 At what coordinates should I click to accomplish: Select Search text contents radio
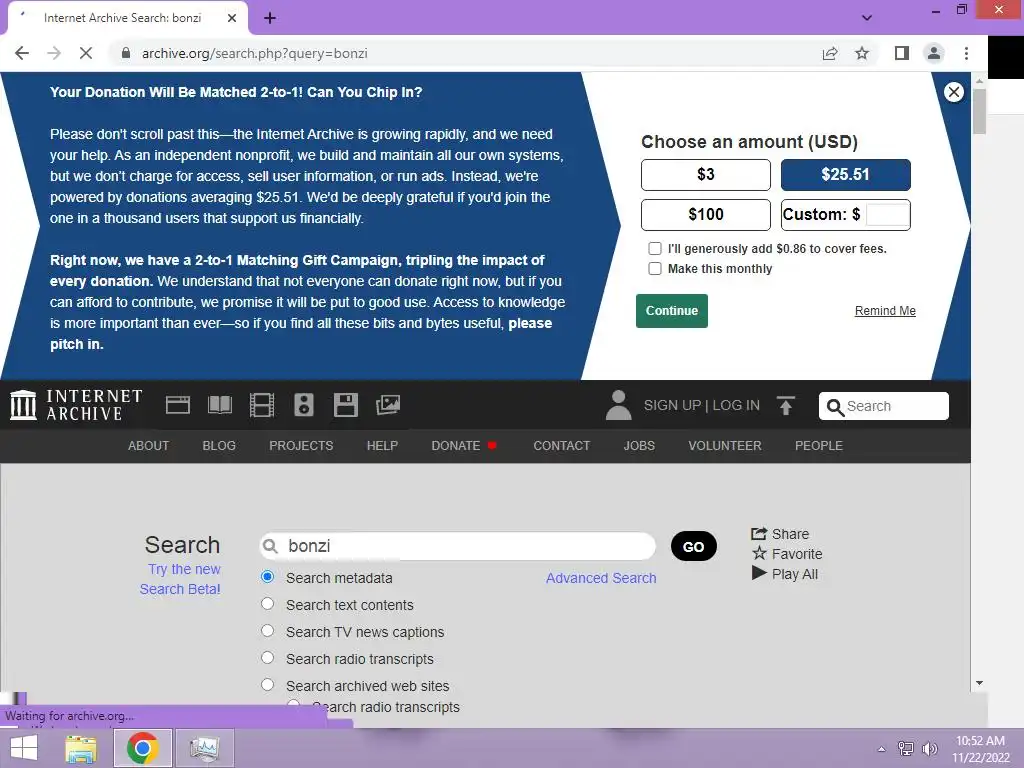[x=267, y=603]
